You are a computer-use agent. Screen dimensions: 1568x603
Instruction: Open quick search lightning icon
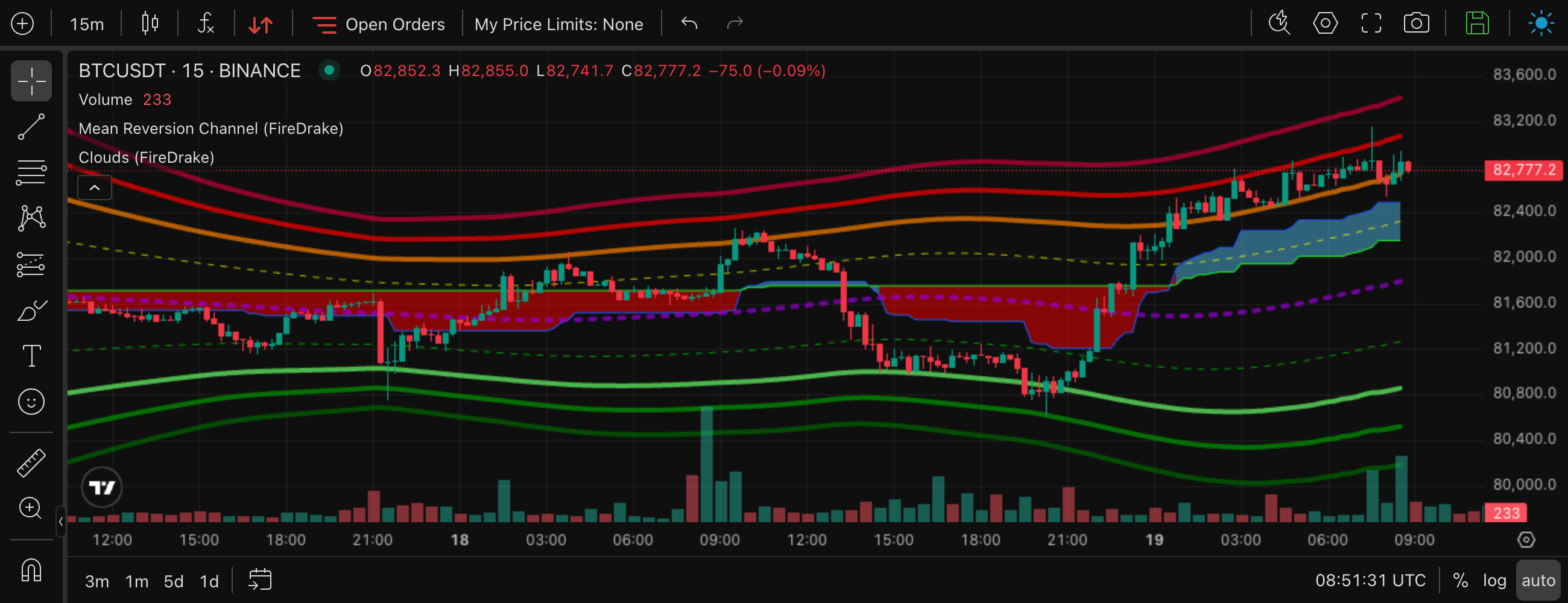[x=1279, y=23]
